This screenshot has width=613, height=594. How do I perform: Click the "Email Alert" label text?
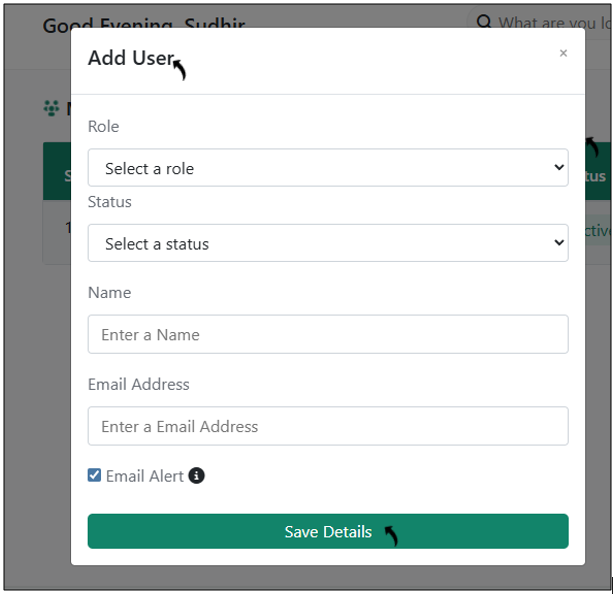145,476
